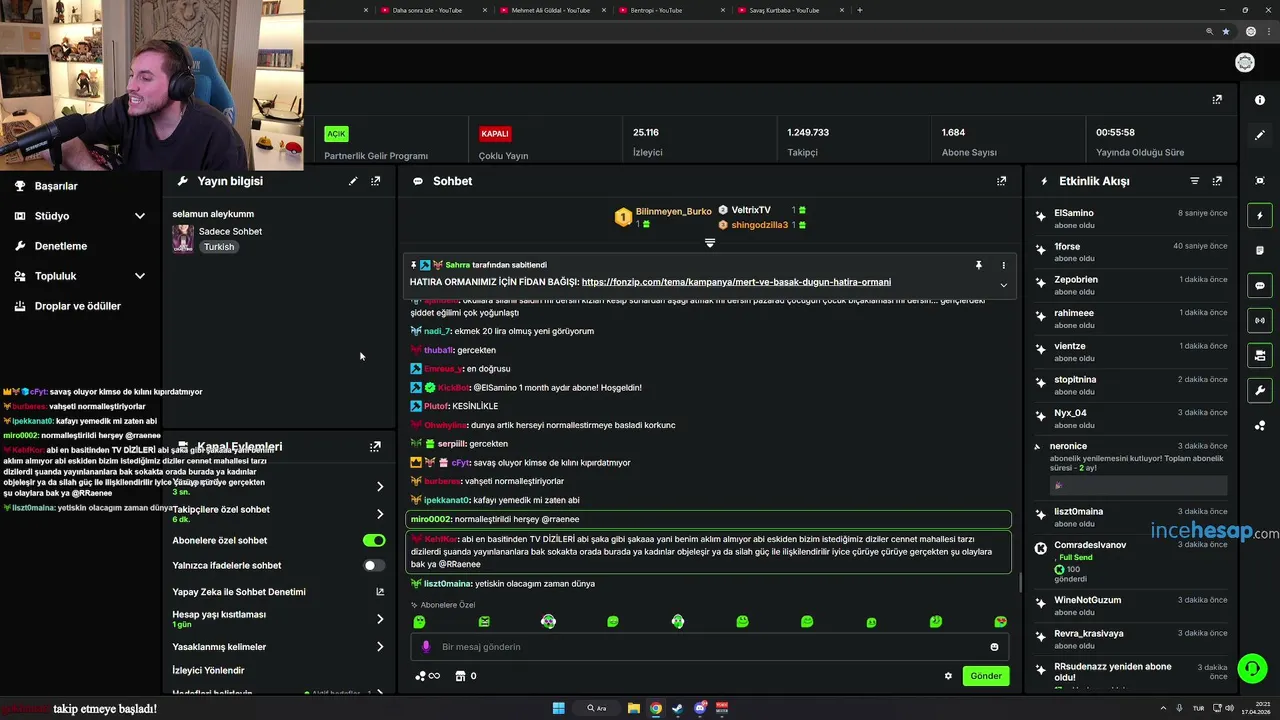Click the focus frame icon in right sidebar
Viewport: 1280px width, 720px height.
1260,181
